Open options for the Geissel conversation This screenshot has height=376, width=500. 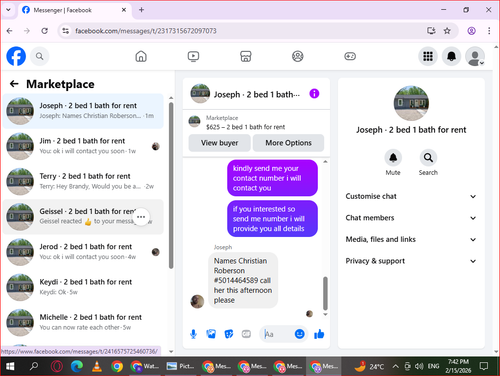(141, 217)
